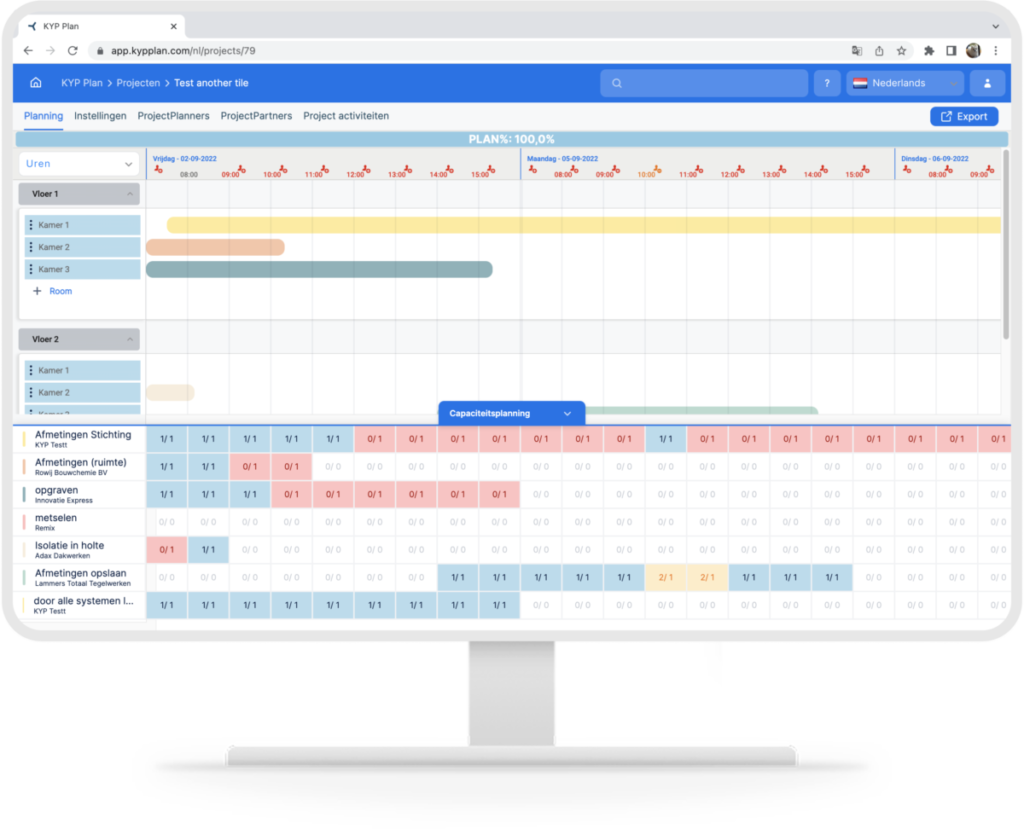Image resolution: width=1024 pixels, height=829 pixels.
Task: Click the browser extensions puzzle icon
Action: click(x=927, y=49)
